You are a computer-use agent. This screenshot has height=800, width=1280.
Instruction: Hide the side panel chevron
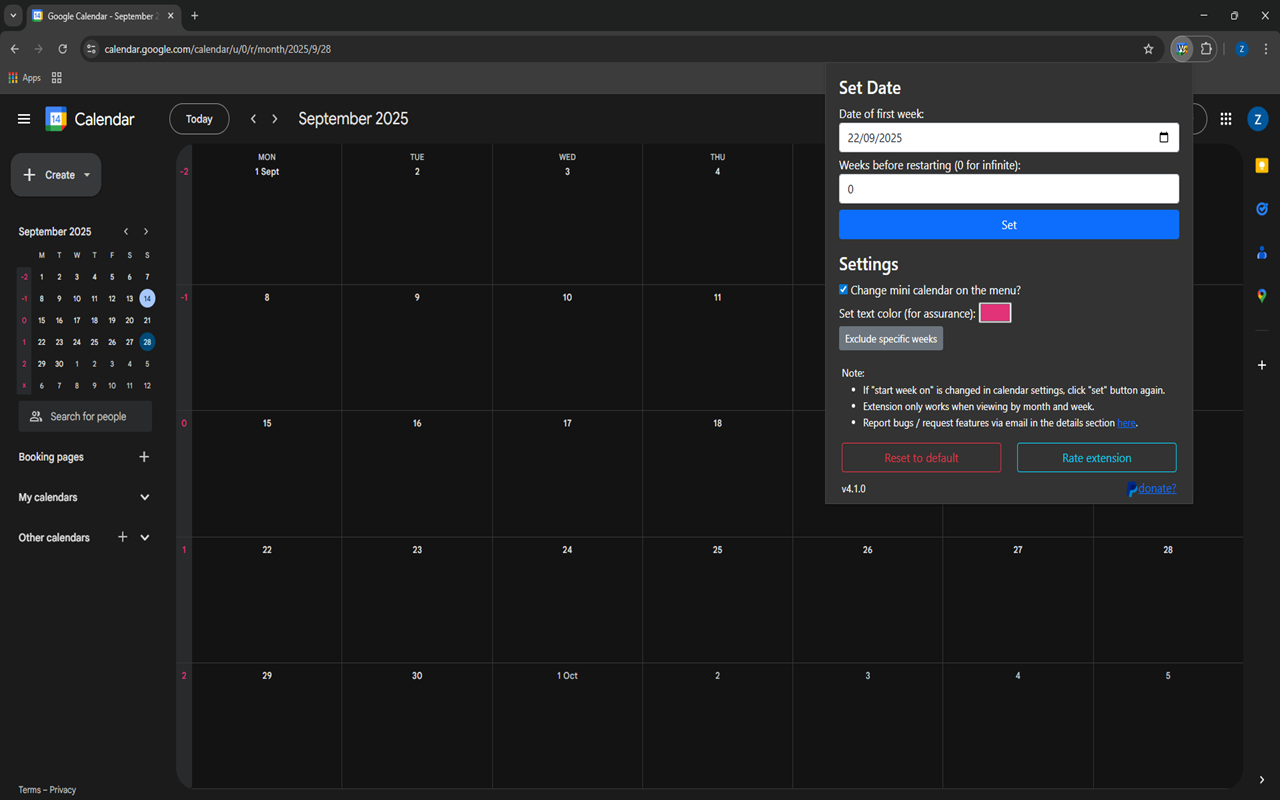pos(1262,780)
